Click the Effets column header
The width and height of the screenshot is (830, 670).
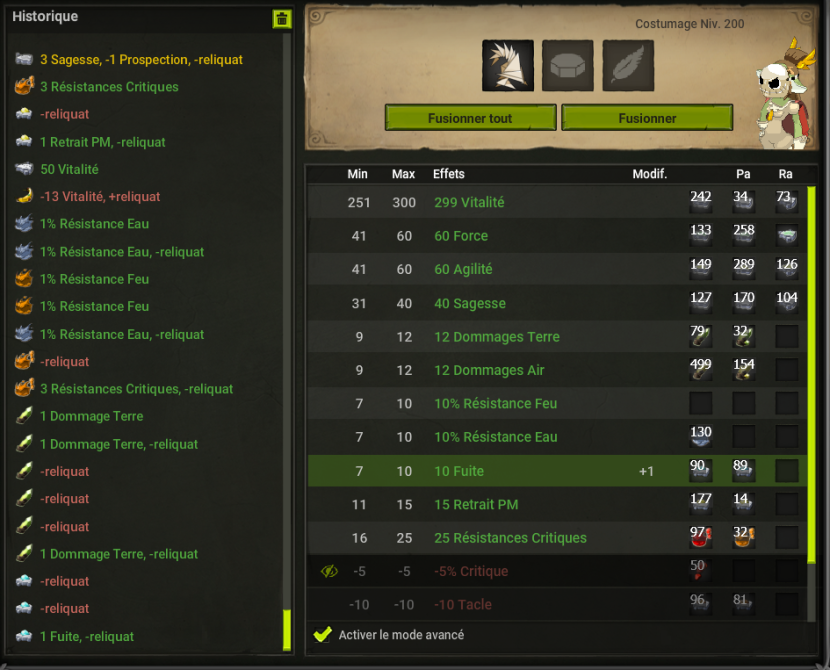pyautogui.click(x=448, y=174)
